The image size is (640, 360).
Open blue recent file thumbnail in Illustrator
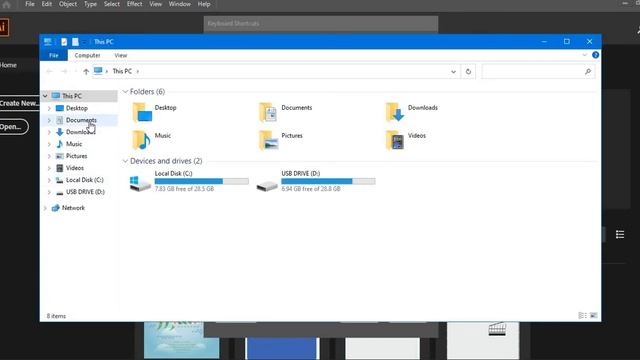click(x=282, y=348)
